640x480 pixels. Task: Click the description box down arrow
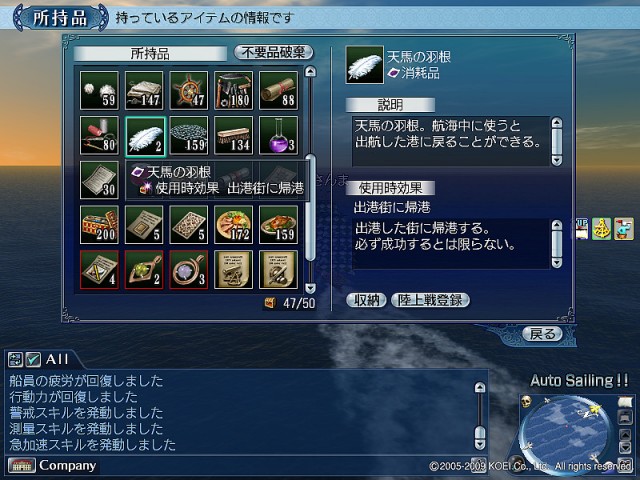click(557, 160)
